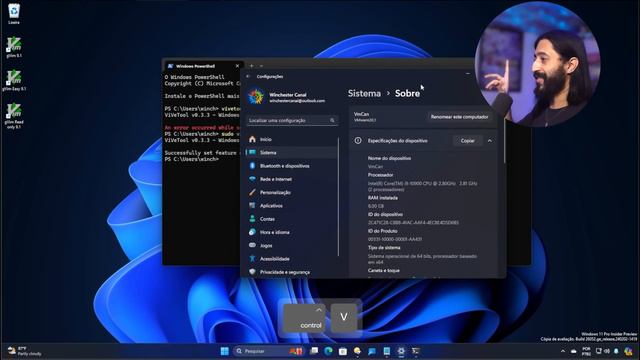Click the taskbar icon right of Microsoft Store
The width and height of the screenshot is (640, 360).
pyautogui.click(x=358, y=351)
